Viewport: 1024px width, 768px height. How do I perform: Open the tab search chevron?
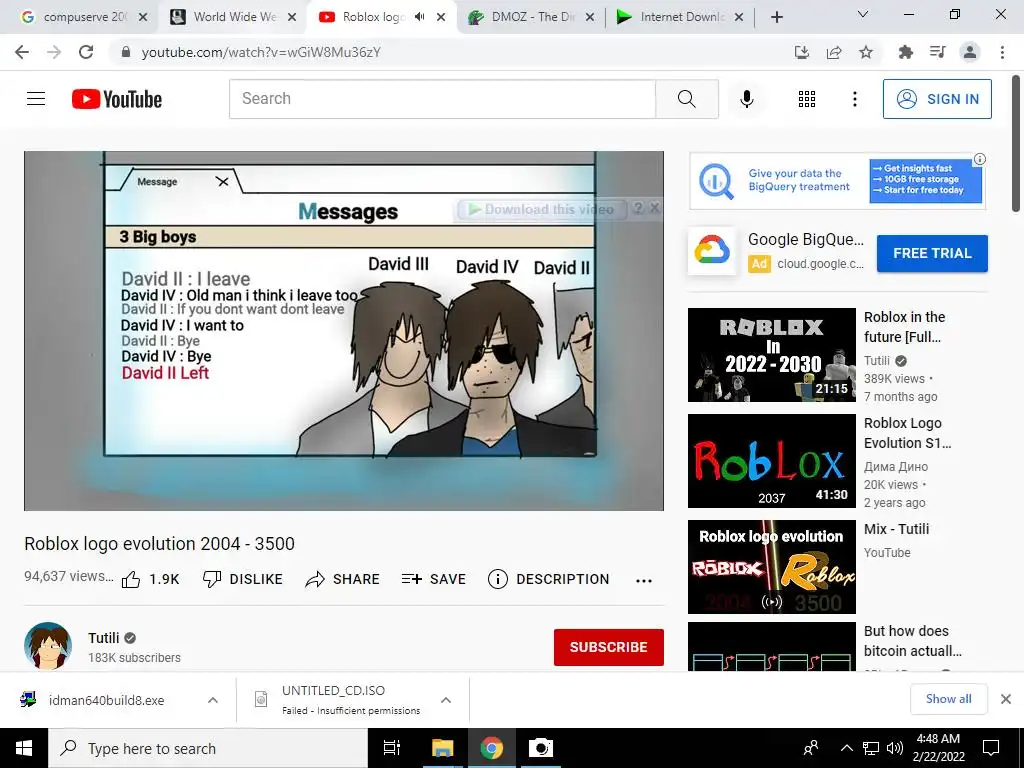pos(863,14)
